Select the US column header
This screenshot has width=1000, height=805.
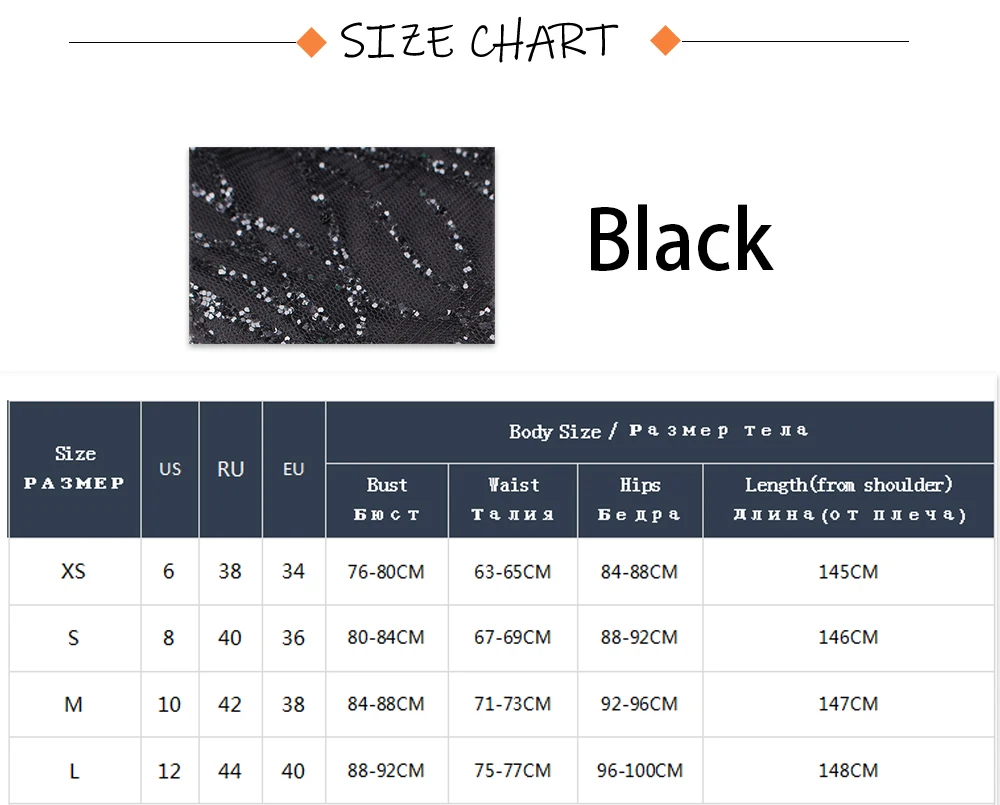(170, 468)
